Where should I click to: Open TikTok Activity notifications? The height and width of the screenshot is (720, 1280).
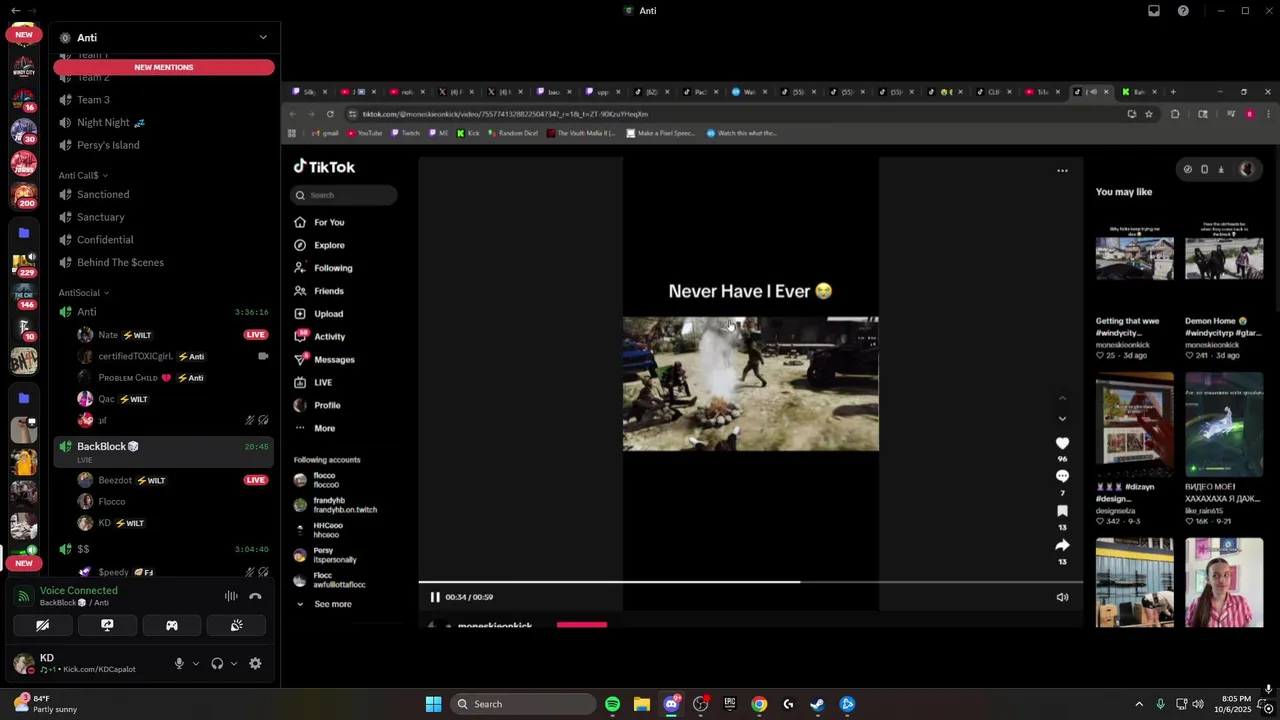(329, 337)
